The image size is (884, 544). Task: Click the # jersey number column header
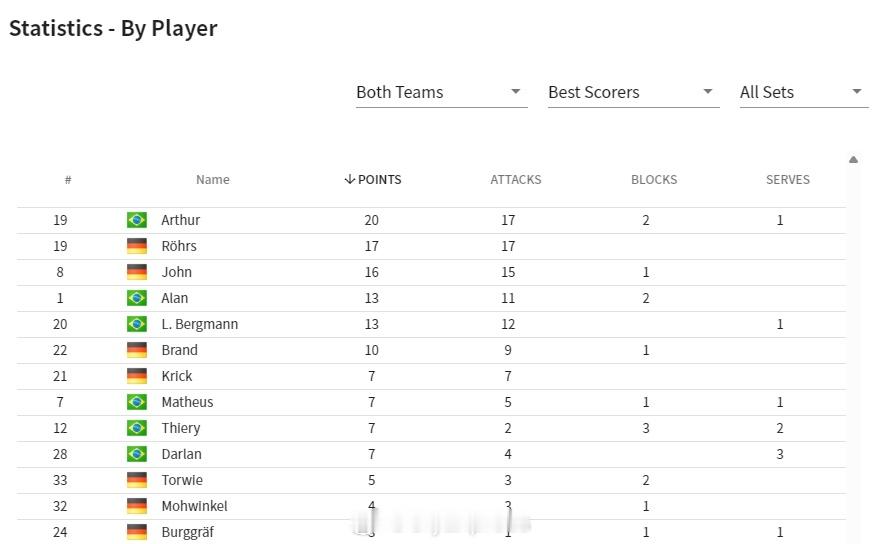[68, 179]
